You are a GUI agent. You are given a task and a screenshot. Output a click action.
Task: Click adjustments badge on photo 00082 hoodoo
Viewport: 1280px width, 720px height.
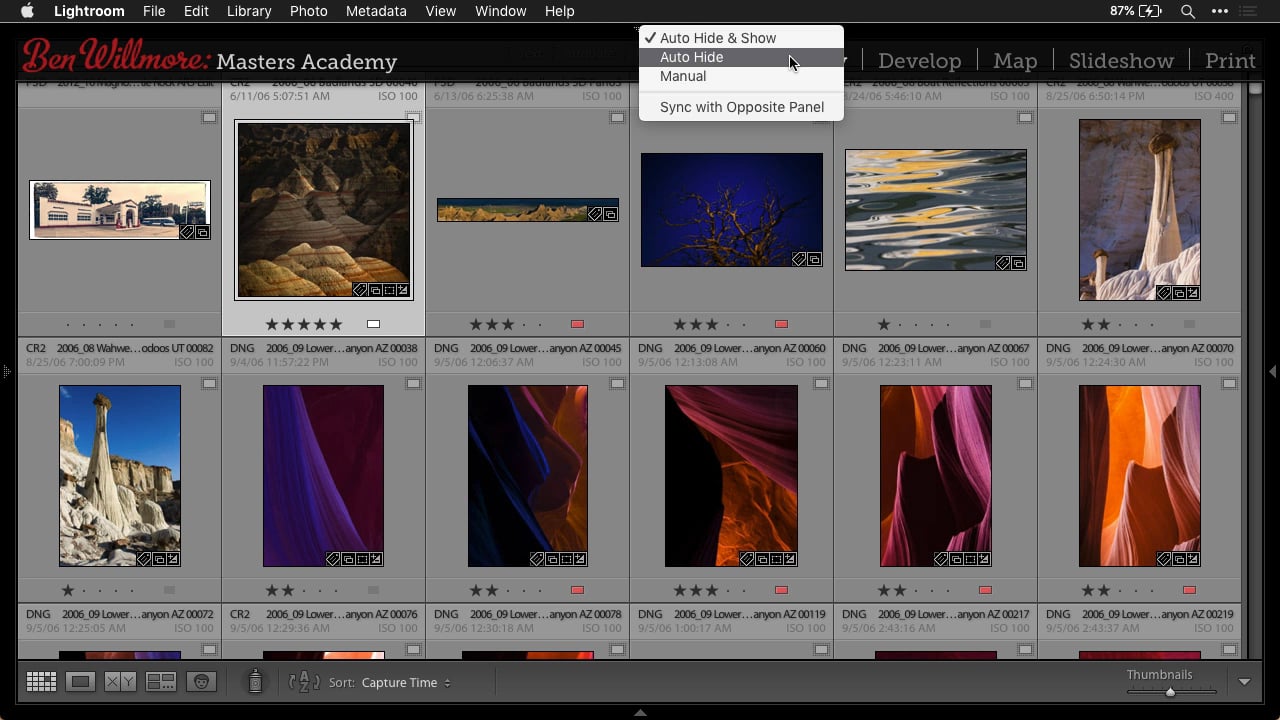point(172,559)
